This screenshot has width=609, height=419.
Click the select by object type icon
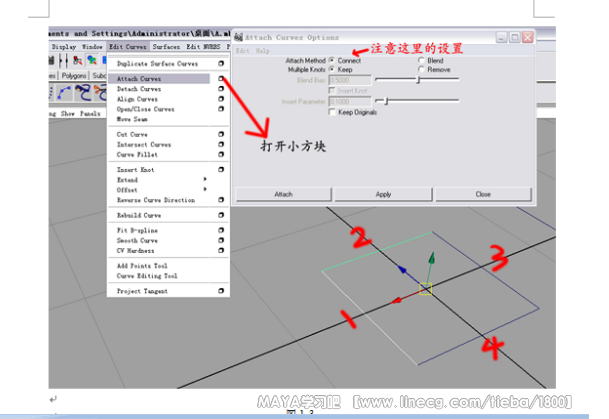(92, 60)
